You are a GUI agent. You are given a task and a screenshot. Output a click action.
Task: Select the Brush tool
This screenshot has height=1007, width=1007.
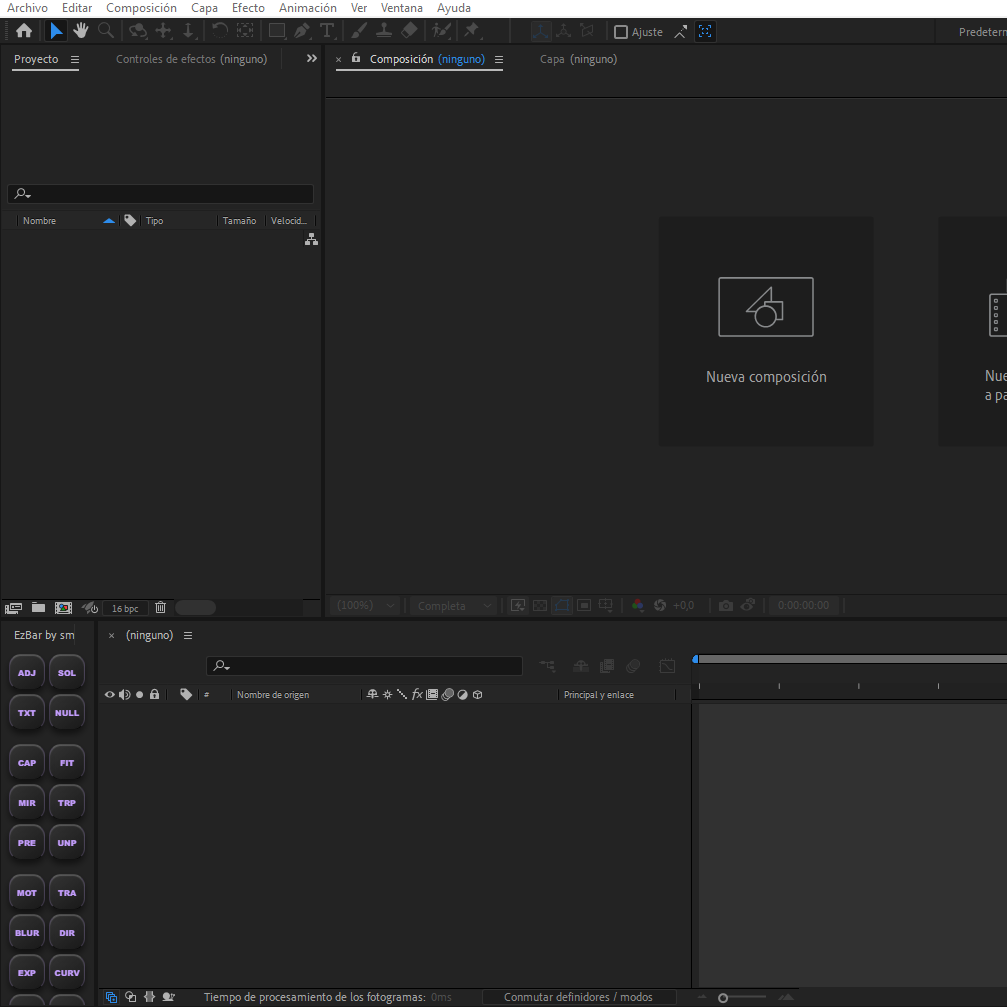[x=359, y=31]
